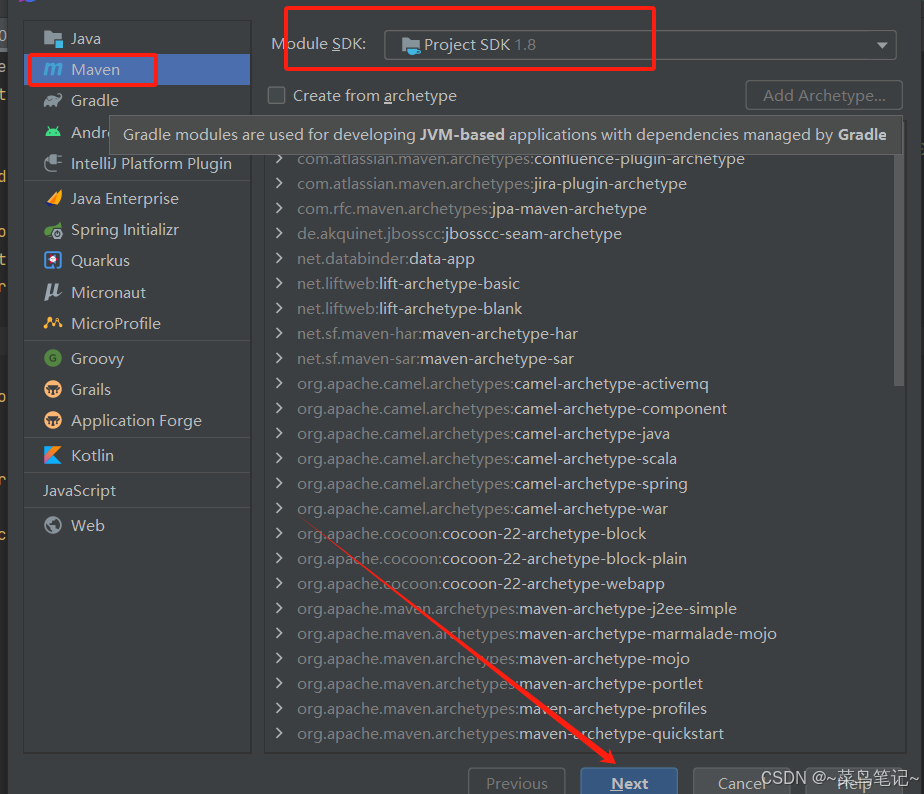
Task: Click the IntelliJ Platform Plugin icon
Action: click(x=53, y=163)
